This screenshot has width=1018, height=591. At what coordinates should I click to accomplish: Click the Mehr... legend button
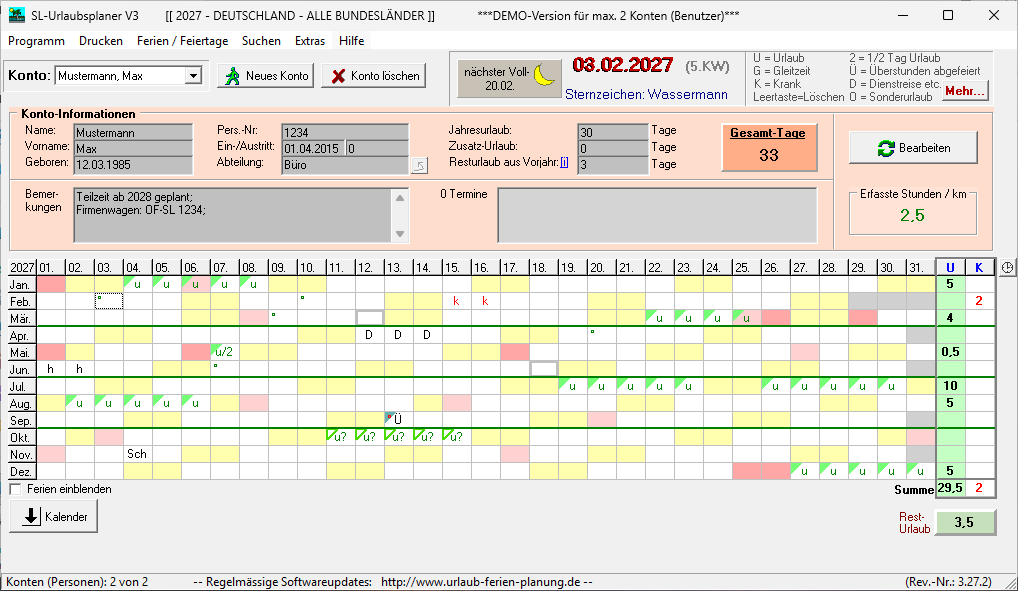965,91
